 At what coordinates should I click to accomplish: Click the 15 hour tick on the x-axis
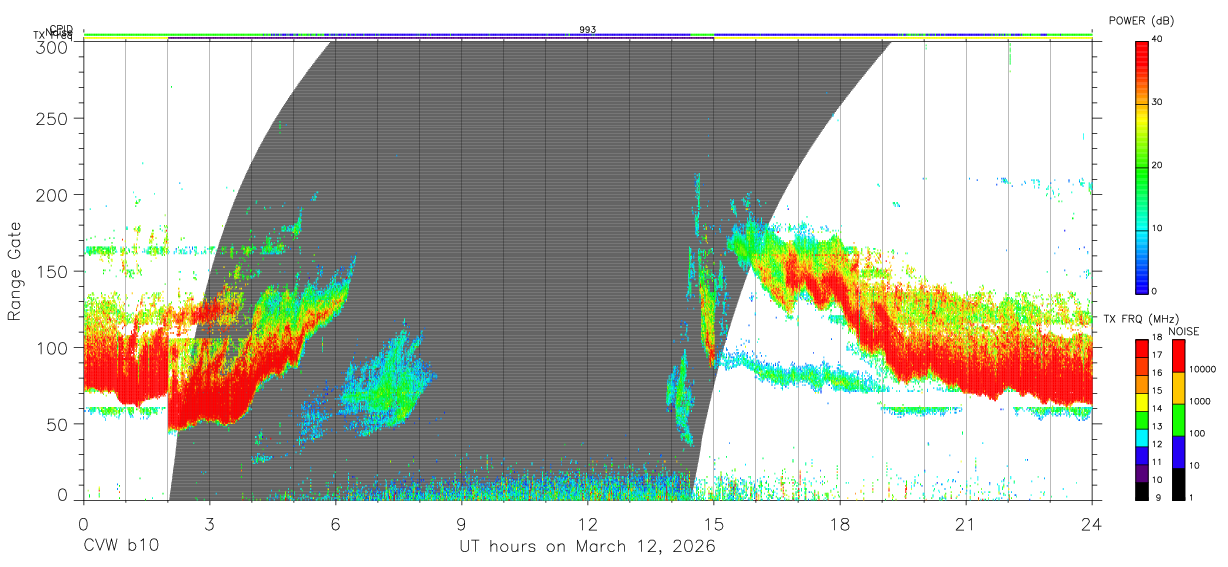(x=713, y=524)
